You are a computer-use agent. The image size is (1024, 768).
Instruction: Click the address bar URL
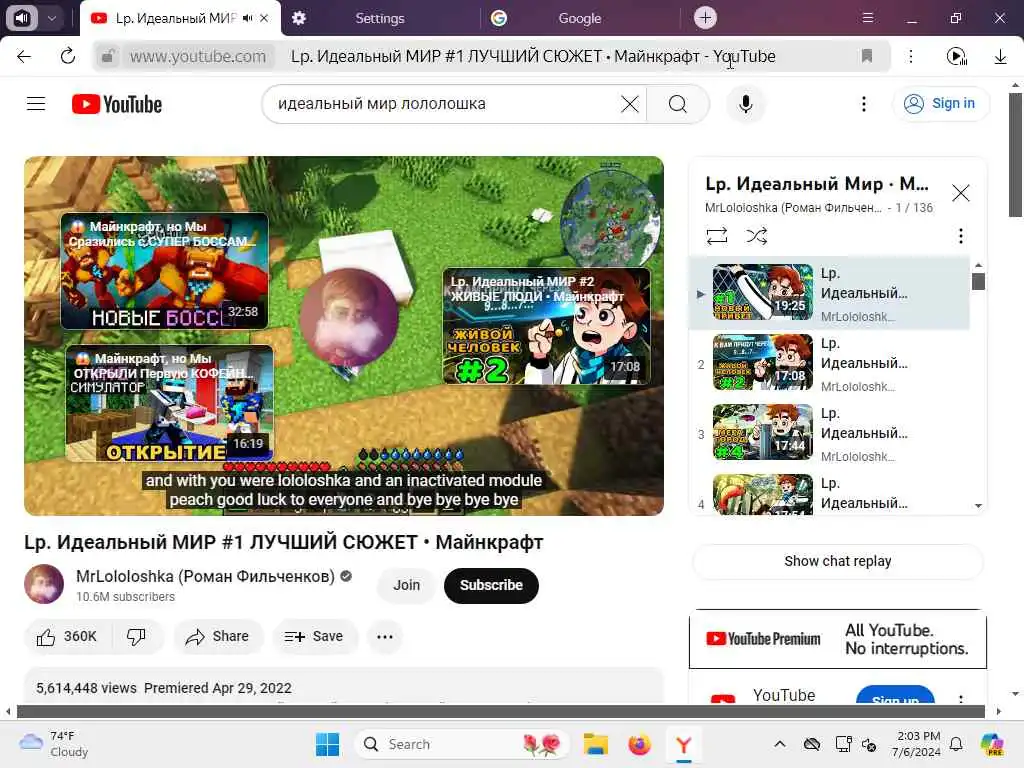(x=198, y=56)
